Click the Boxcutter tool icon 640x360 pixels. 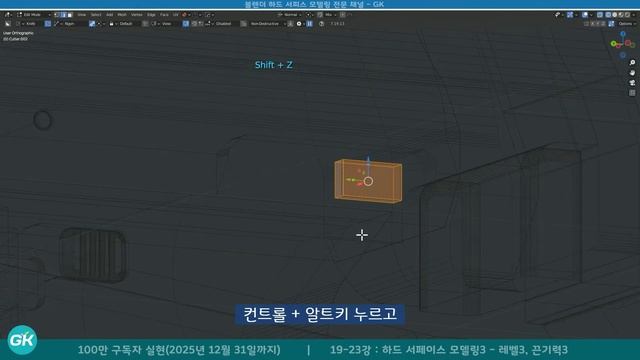point(8,24)
